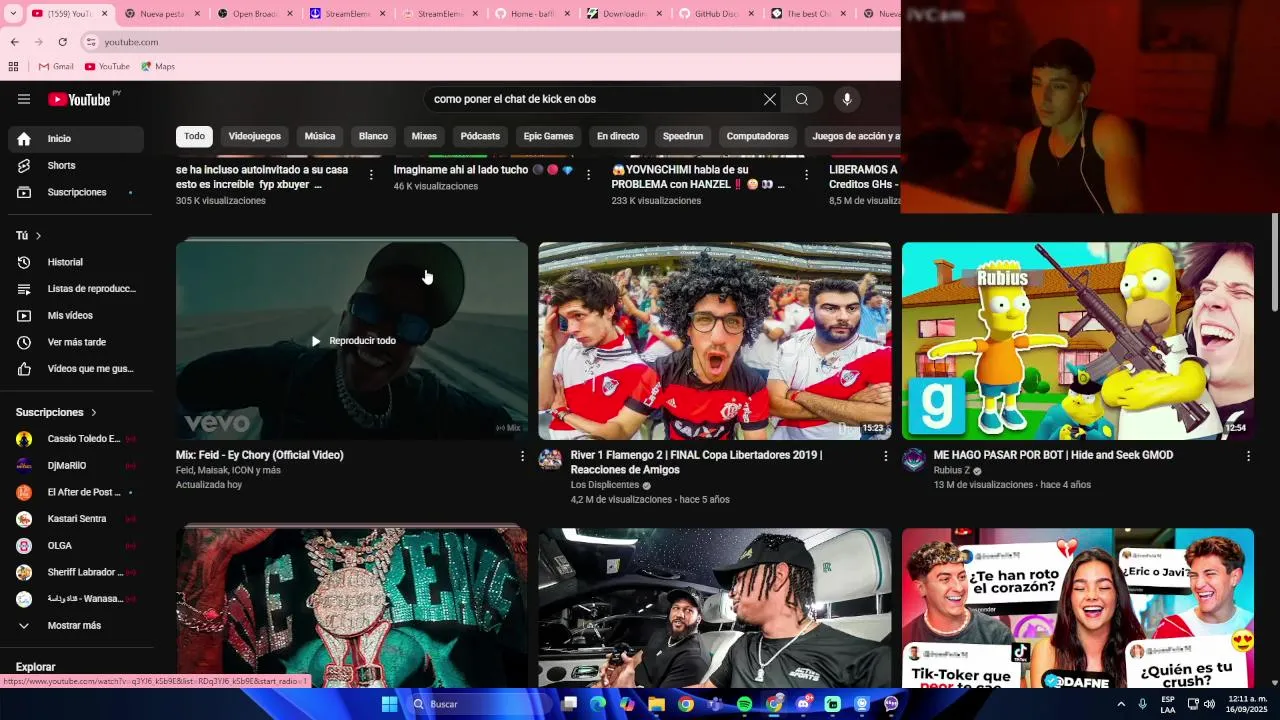The image size is (1280, 720).
Task: Open Gmail bookmark
Action: [56, 67]
